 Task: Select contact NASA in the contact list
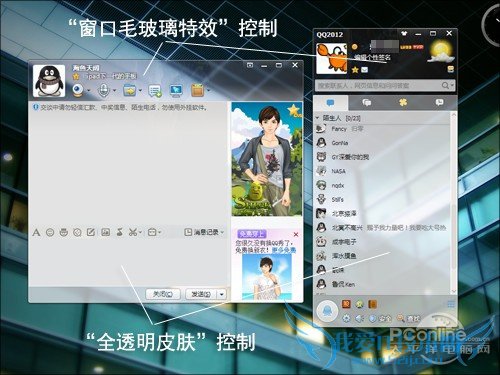[x=382, y=171]
